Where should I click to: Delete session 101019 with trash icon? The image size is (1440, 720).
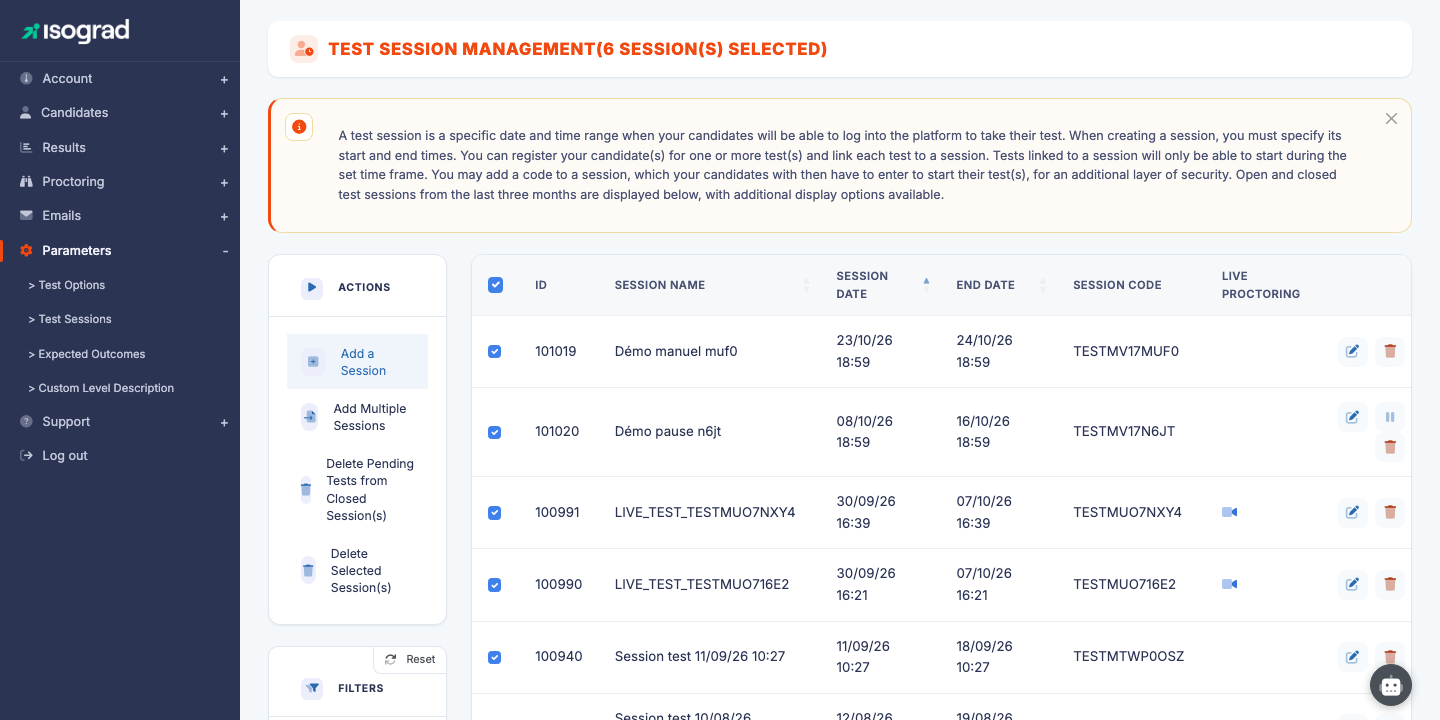pyautogui.click(x=1390, y=351)
